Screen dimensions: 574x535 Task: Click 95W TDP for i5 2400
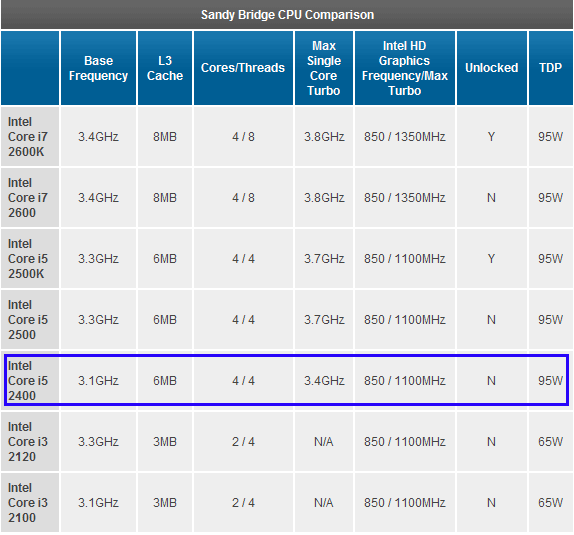[x=550, y=381]
